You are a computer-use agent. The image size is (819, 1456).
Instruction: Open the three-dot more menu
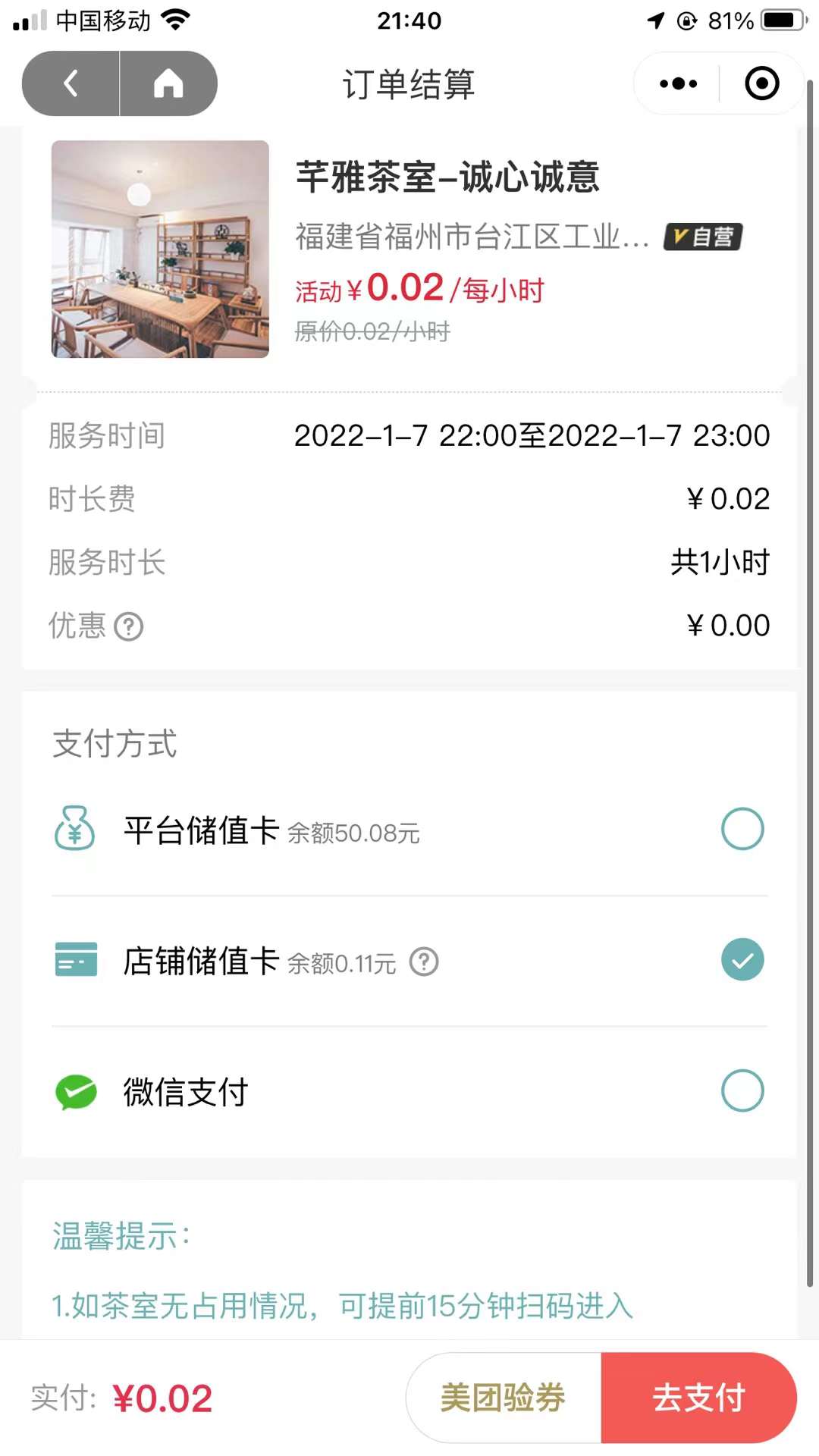point(678,83)
